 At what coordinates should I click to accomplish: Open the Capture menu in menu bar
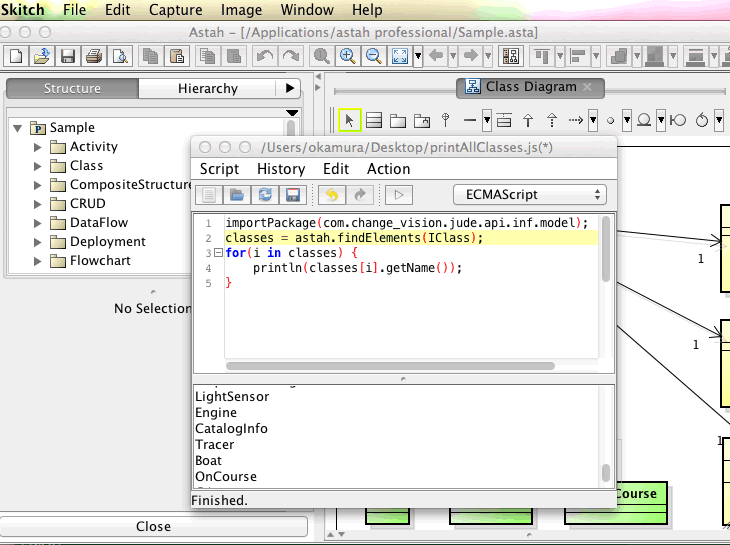click(175, 10)
